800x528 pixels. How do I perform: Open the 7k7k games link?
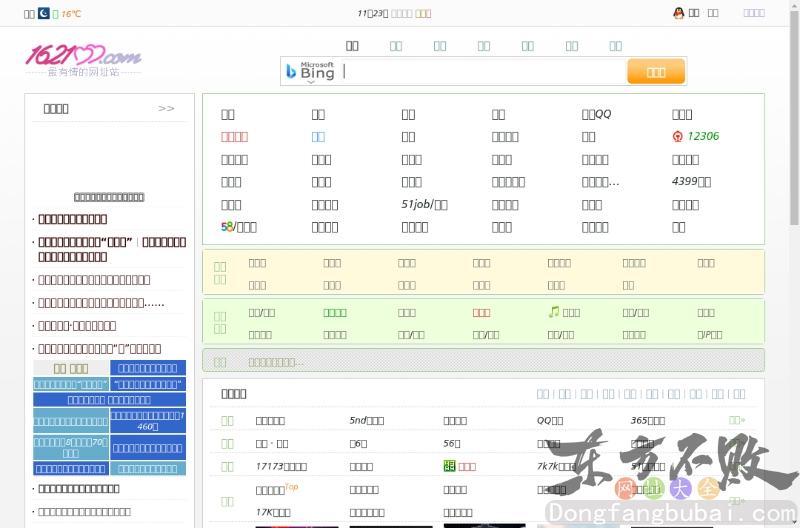click(562, 466)
